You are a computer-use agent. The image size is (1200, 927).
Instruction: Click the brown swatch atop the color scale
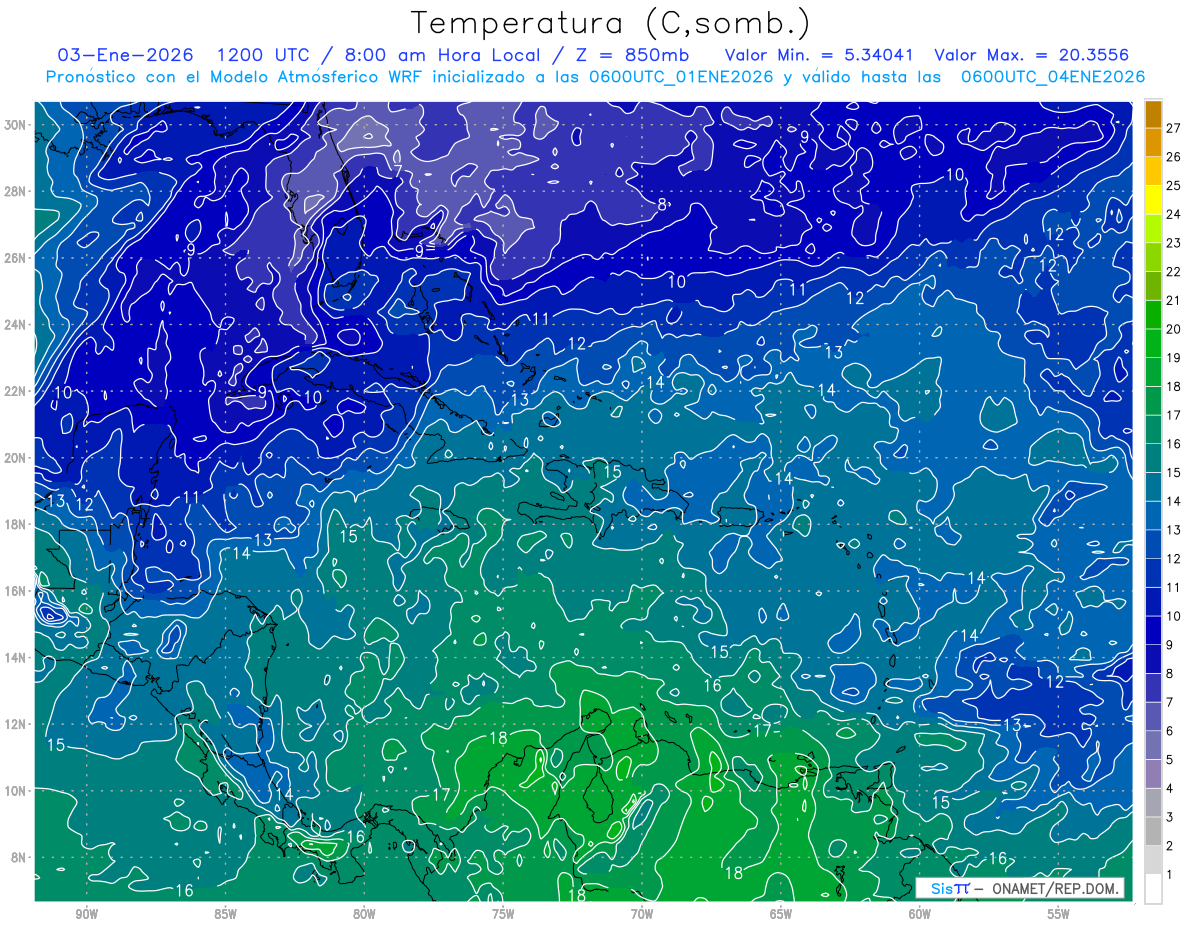click(1153, 114)
